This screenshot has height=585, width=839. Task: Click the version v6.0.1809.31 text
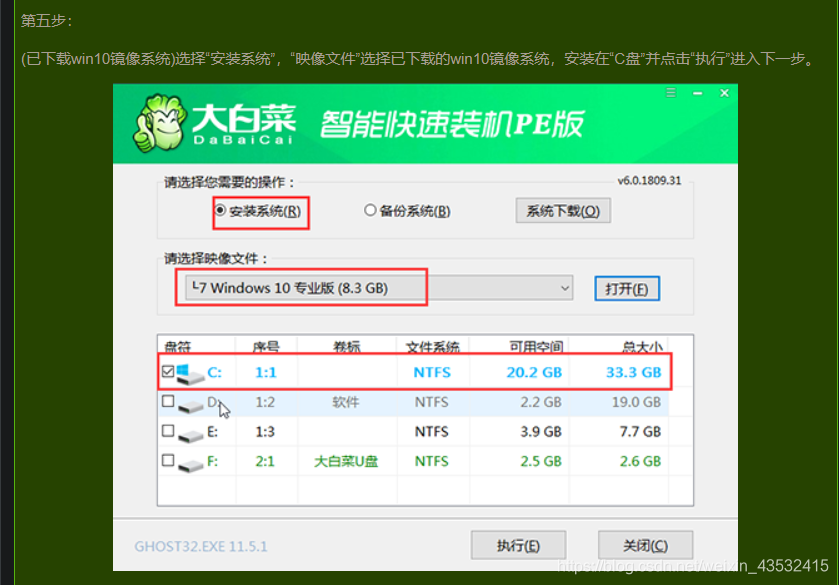(x=649, y=180)
